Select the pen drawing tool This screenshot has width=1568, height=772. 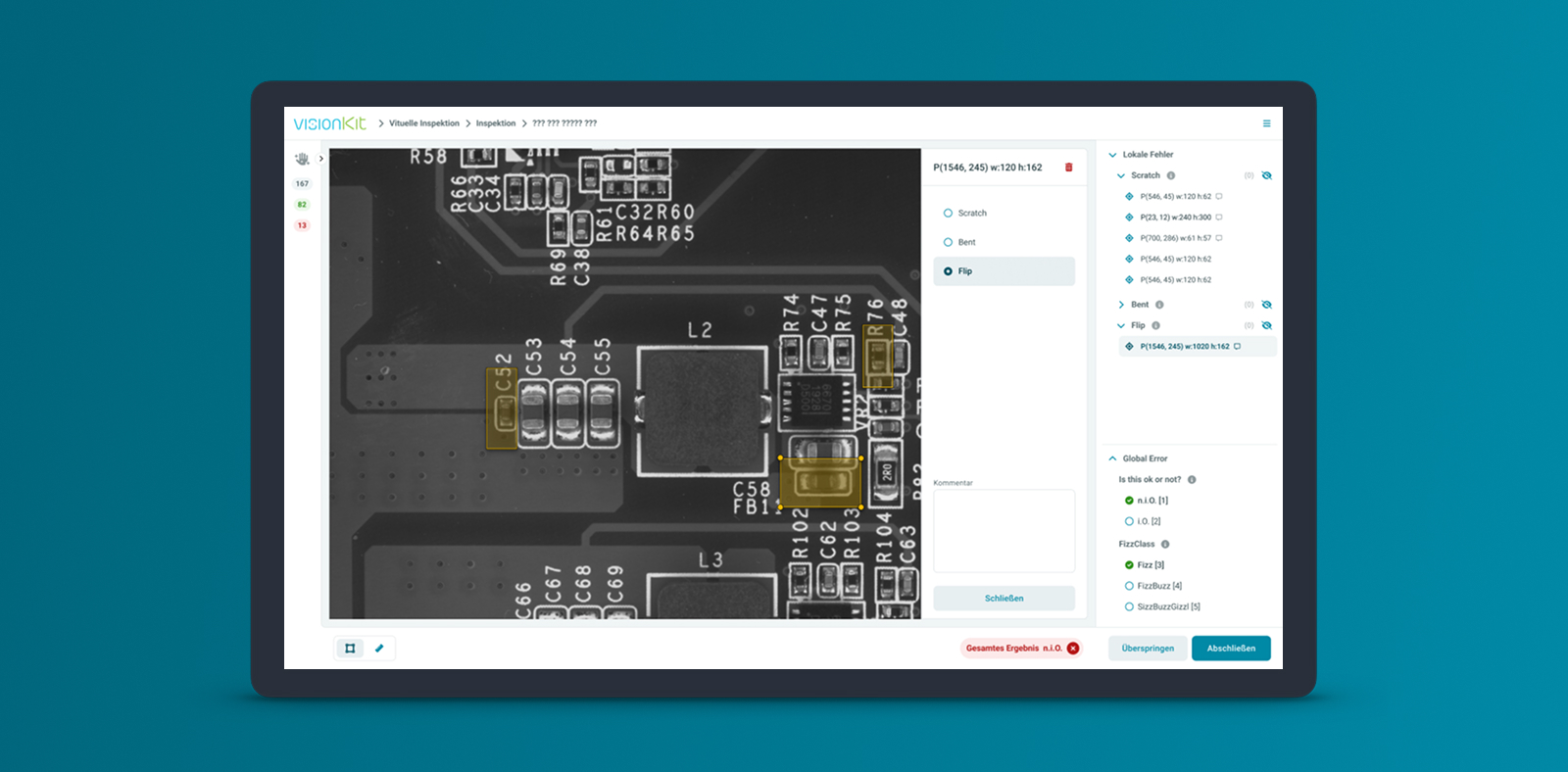coord(379,649)
